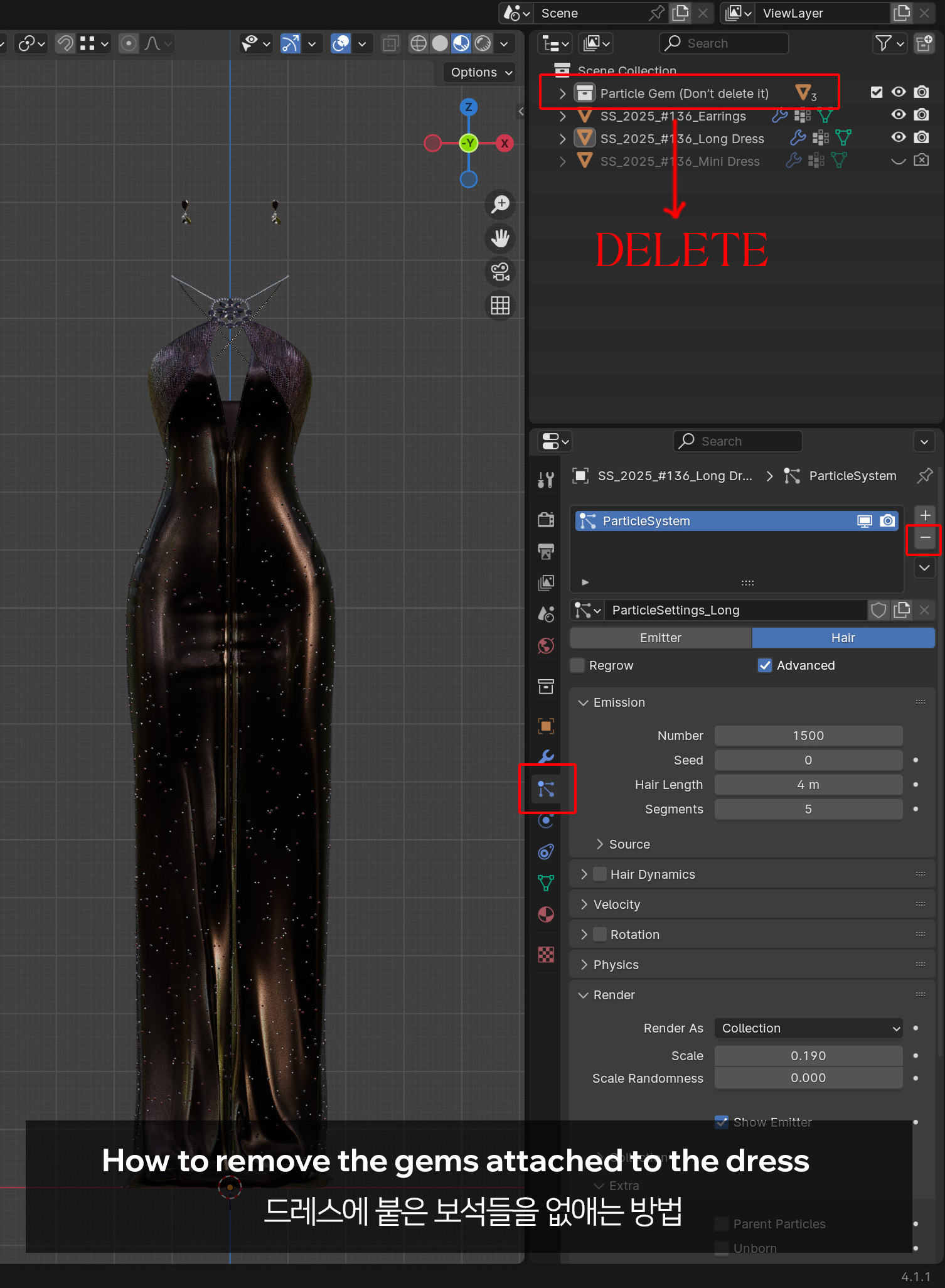
Task: Open the Scene properties tab
Action: (x=546, y=614)
